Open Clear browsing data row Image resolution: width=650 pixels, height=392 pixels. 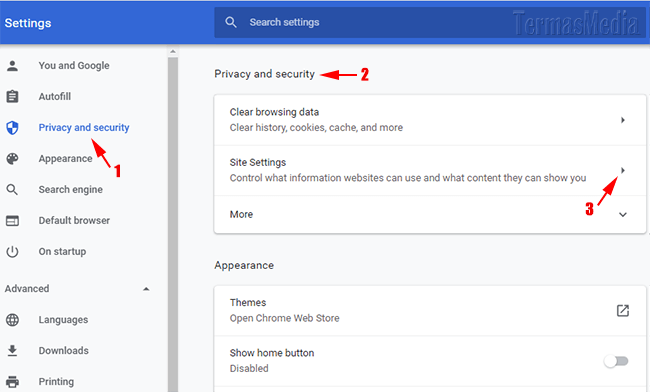[430, 120]
